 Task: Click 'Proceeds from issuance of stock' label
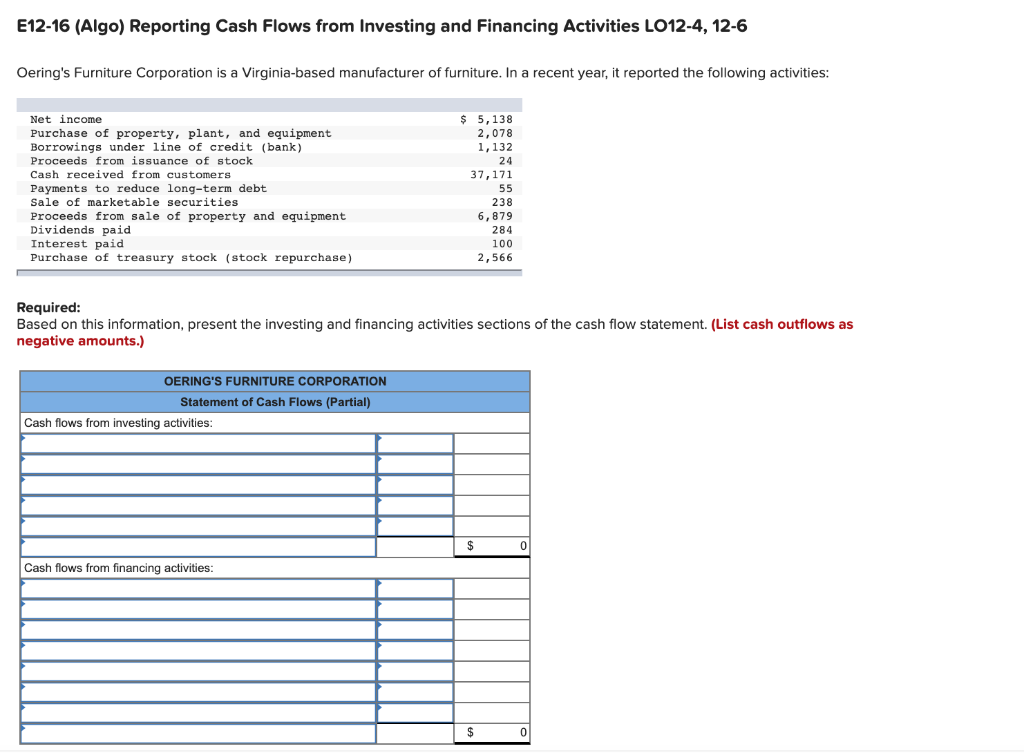141,161
